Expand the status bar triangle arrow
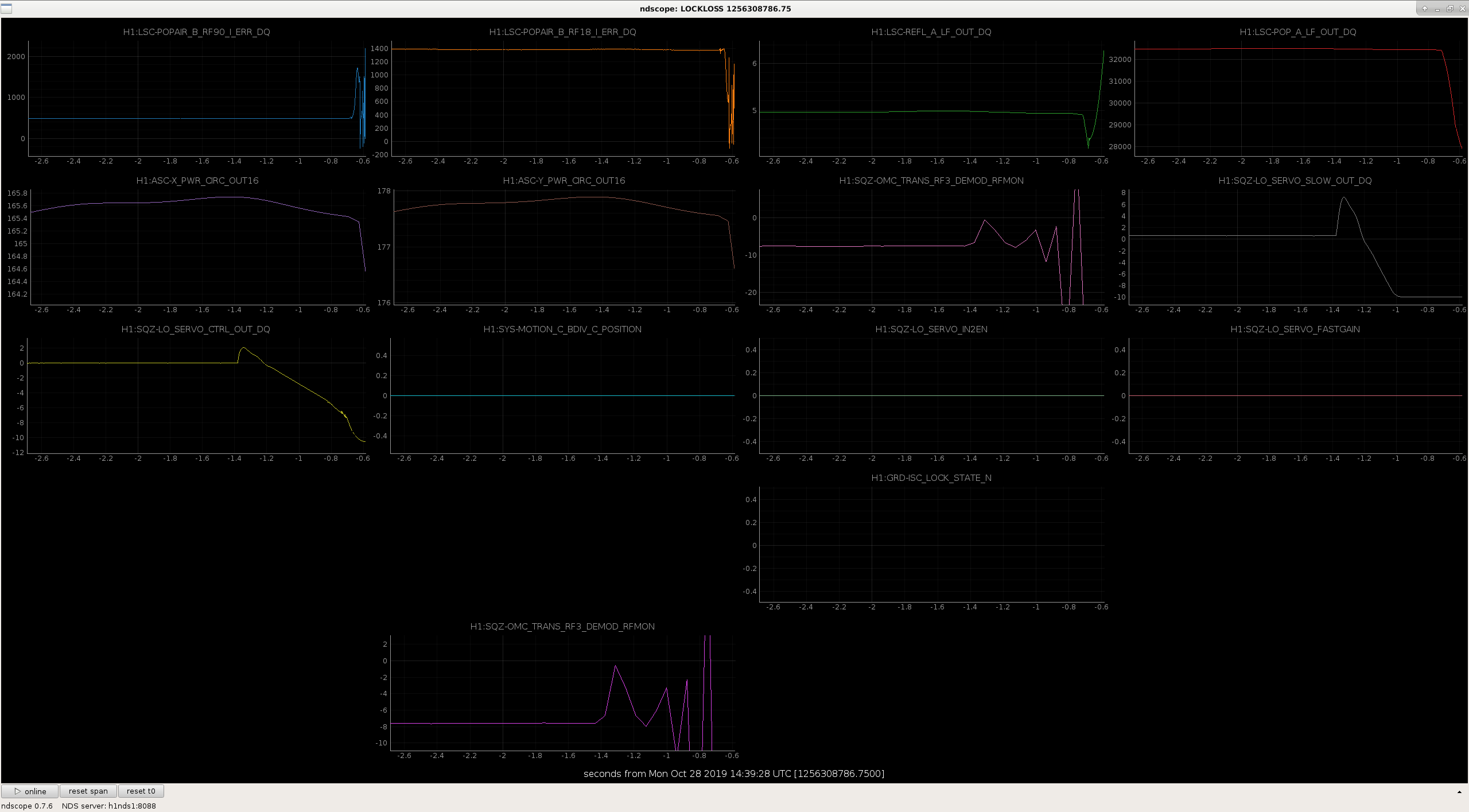1469x812 pixels. (x=1459, y=792)
